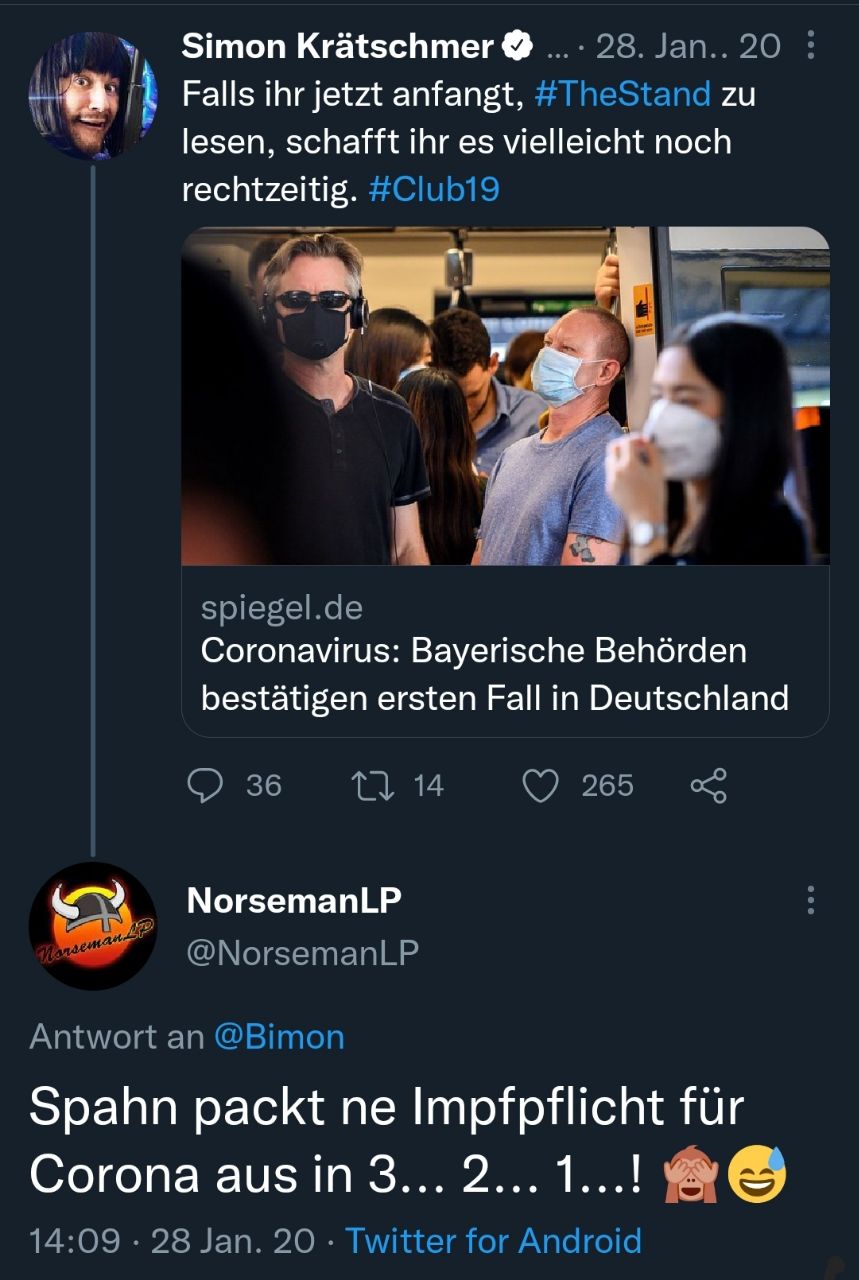This screenshot has width=859, height=1280.
Task: Open the reply icon with 36 comments
Action: point(205,785)
